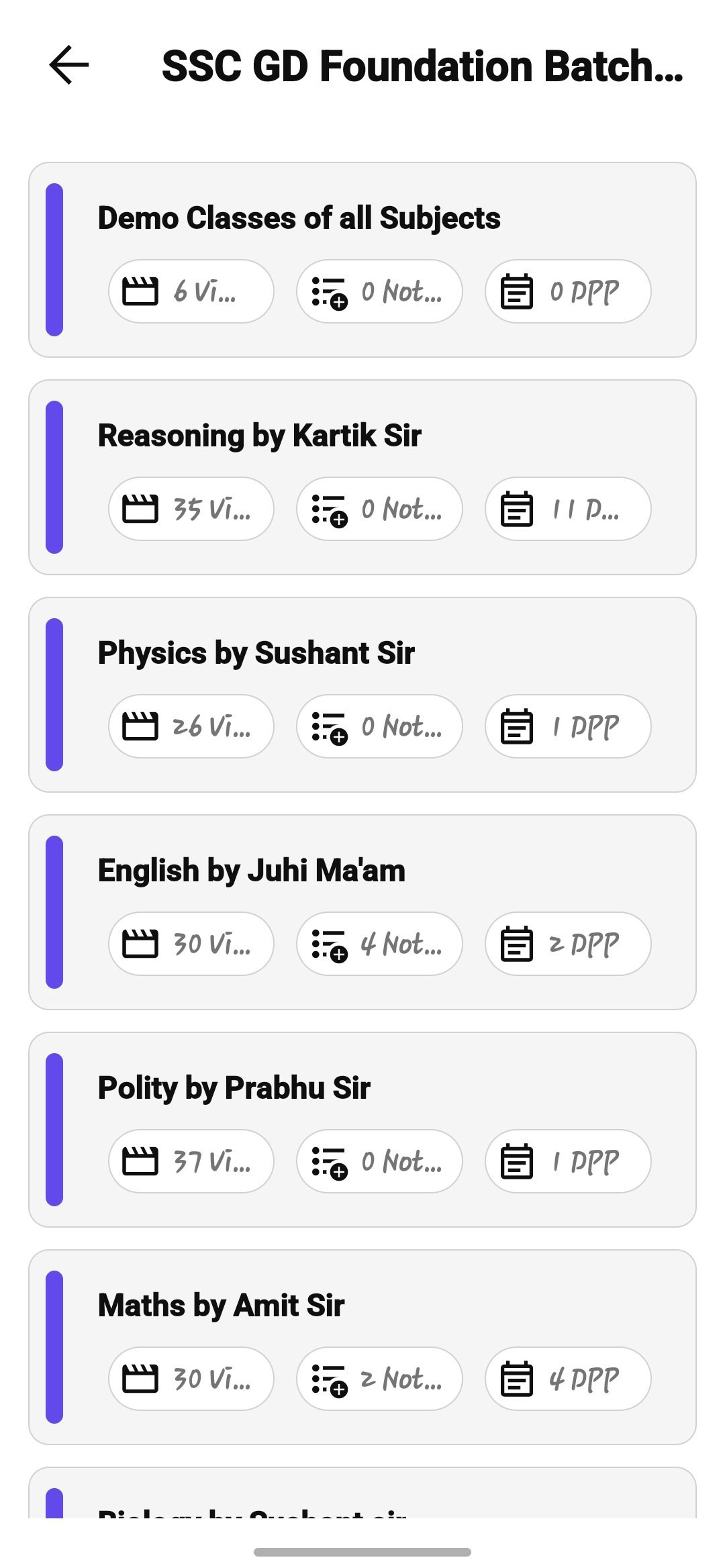Open notes icon under Physics by Sushant Sir

(x=330, y=727)
